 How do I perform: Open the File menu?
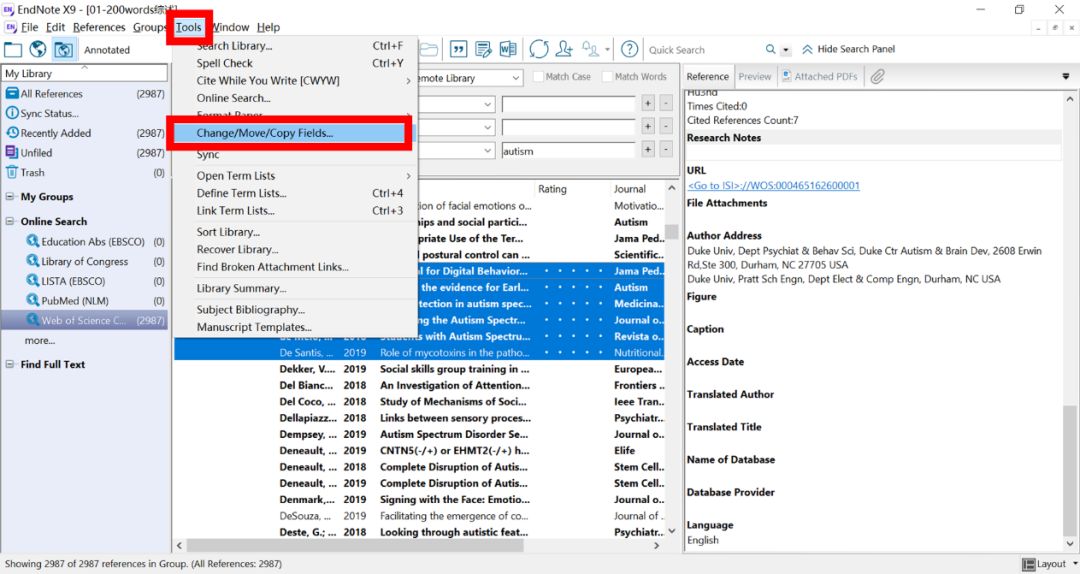pos(30,28)
